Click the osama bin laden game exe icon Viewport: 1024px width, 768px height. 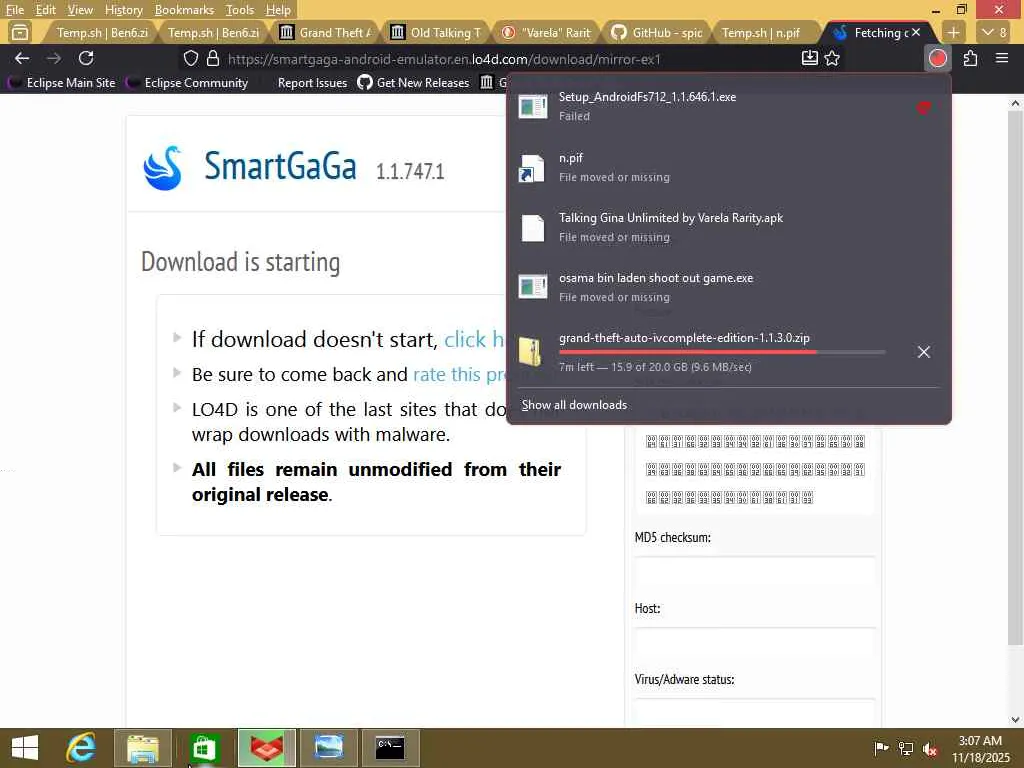tap(532, 287)
